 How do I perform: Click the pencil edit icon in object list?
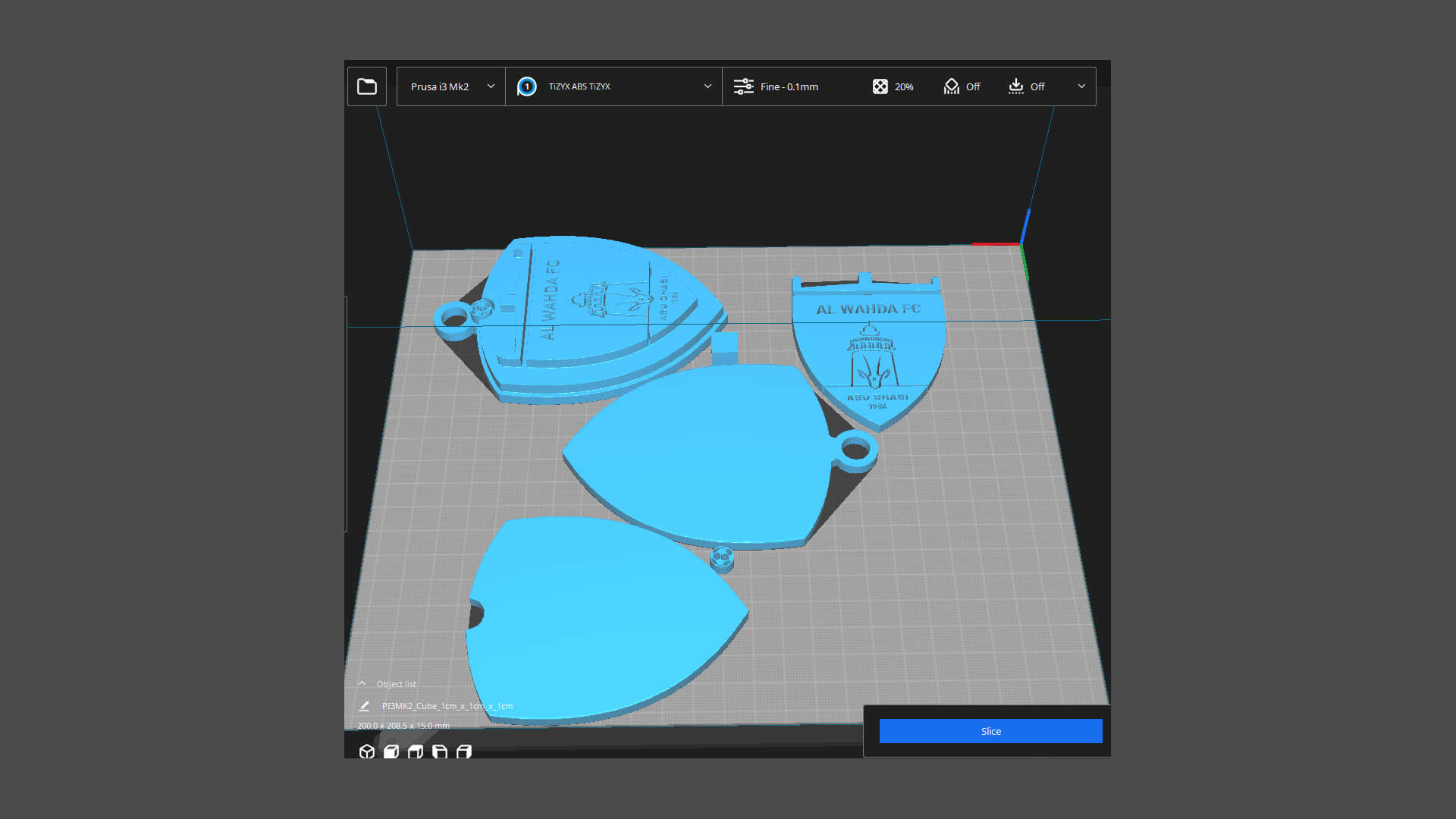tap(364, 706)
